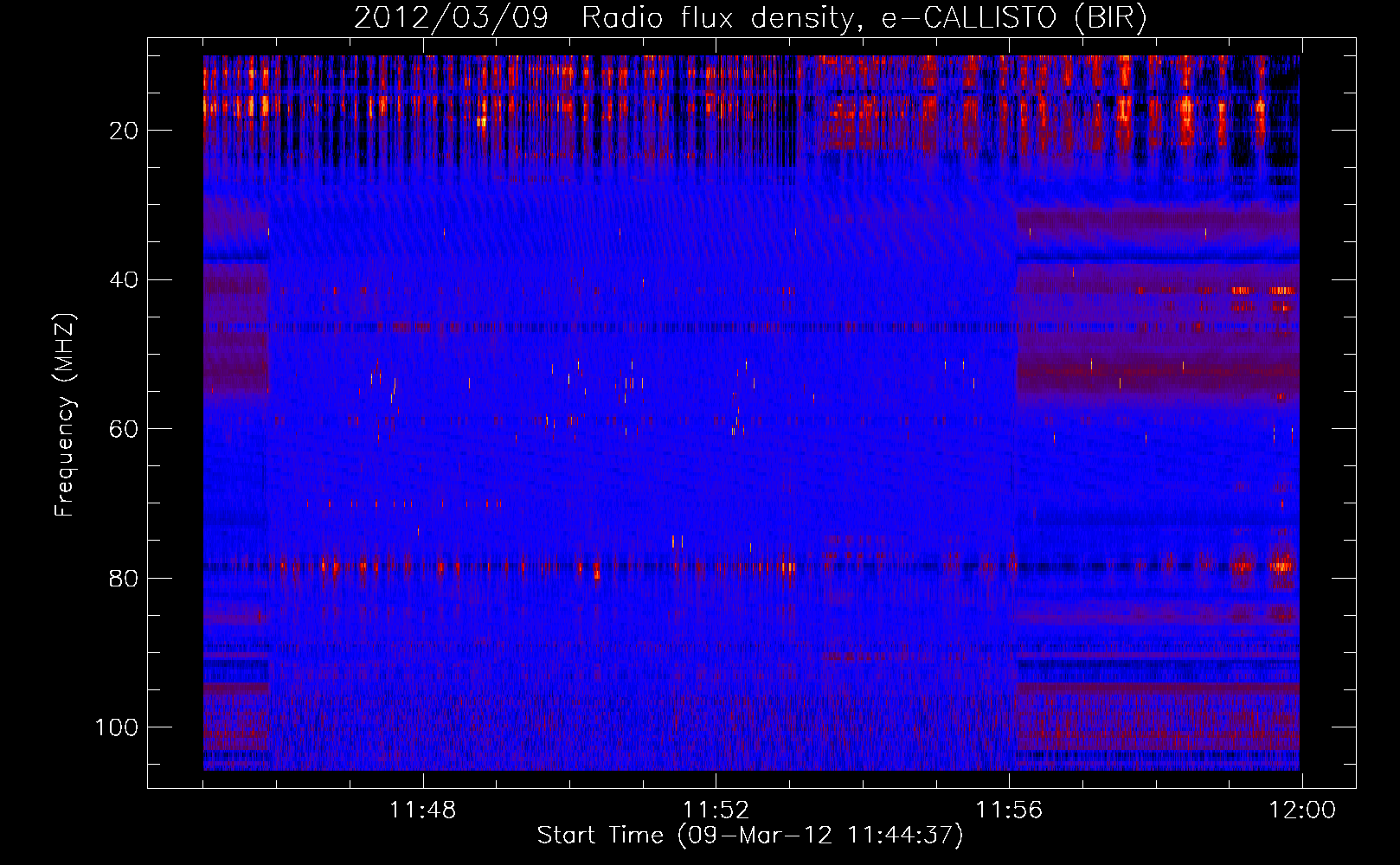Select the 11:48 time tick label
This screenshot has height=865, width=1400.
422,811
